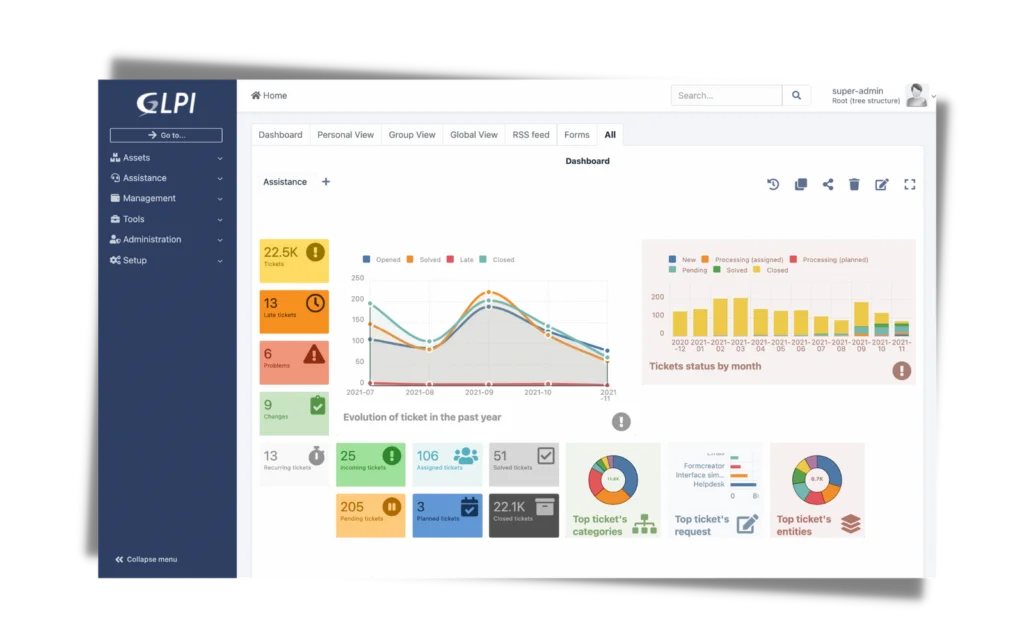The height and width of the screenshot is (640, 1024).
Task: Expand the Administration sidebar section
Action: tap(166, 240)
